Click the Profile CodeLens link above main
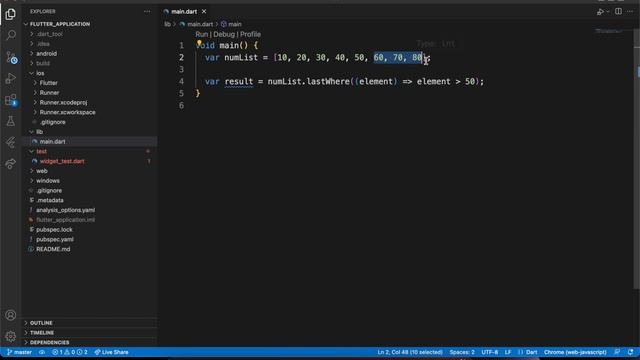Screen dimensions: 640x360 coord(250,34)
